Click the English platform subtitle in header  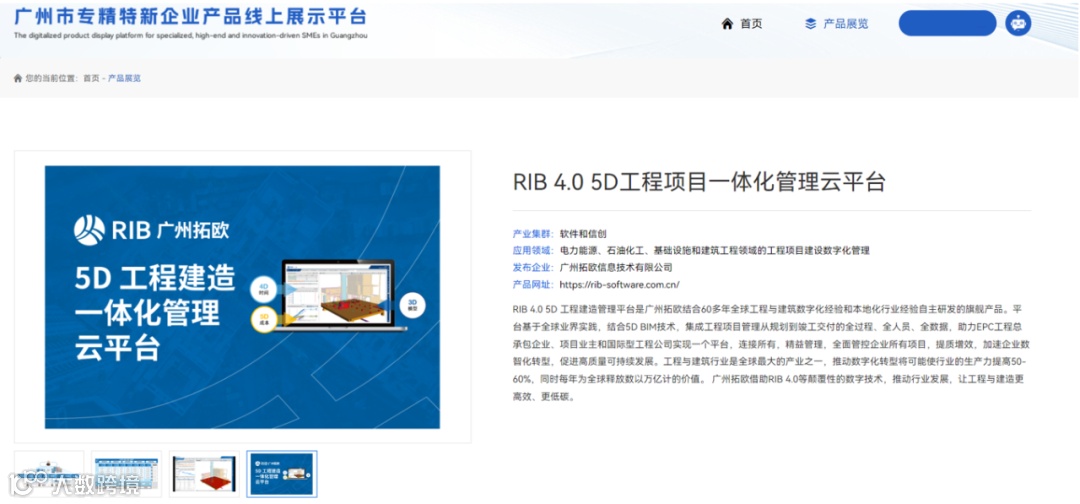pyautogui.click(x=191, y=35)
